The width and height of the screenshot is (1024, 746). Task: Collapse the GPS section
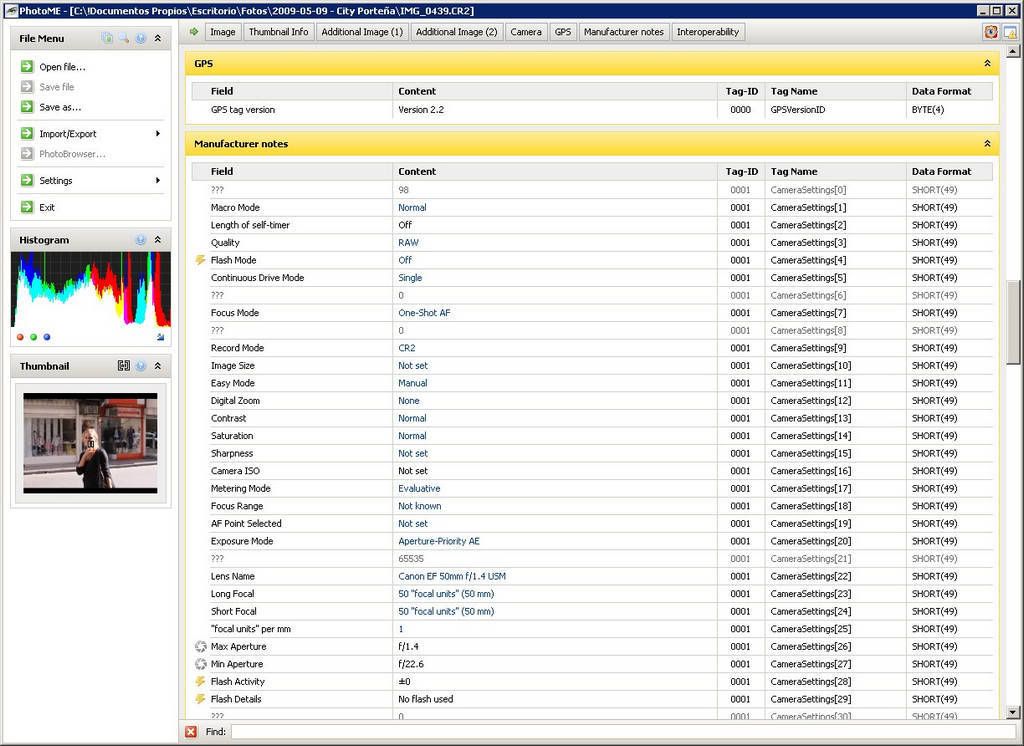(987, 63)
